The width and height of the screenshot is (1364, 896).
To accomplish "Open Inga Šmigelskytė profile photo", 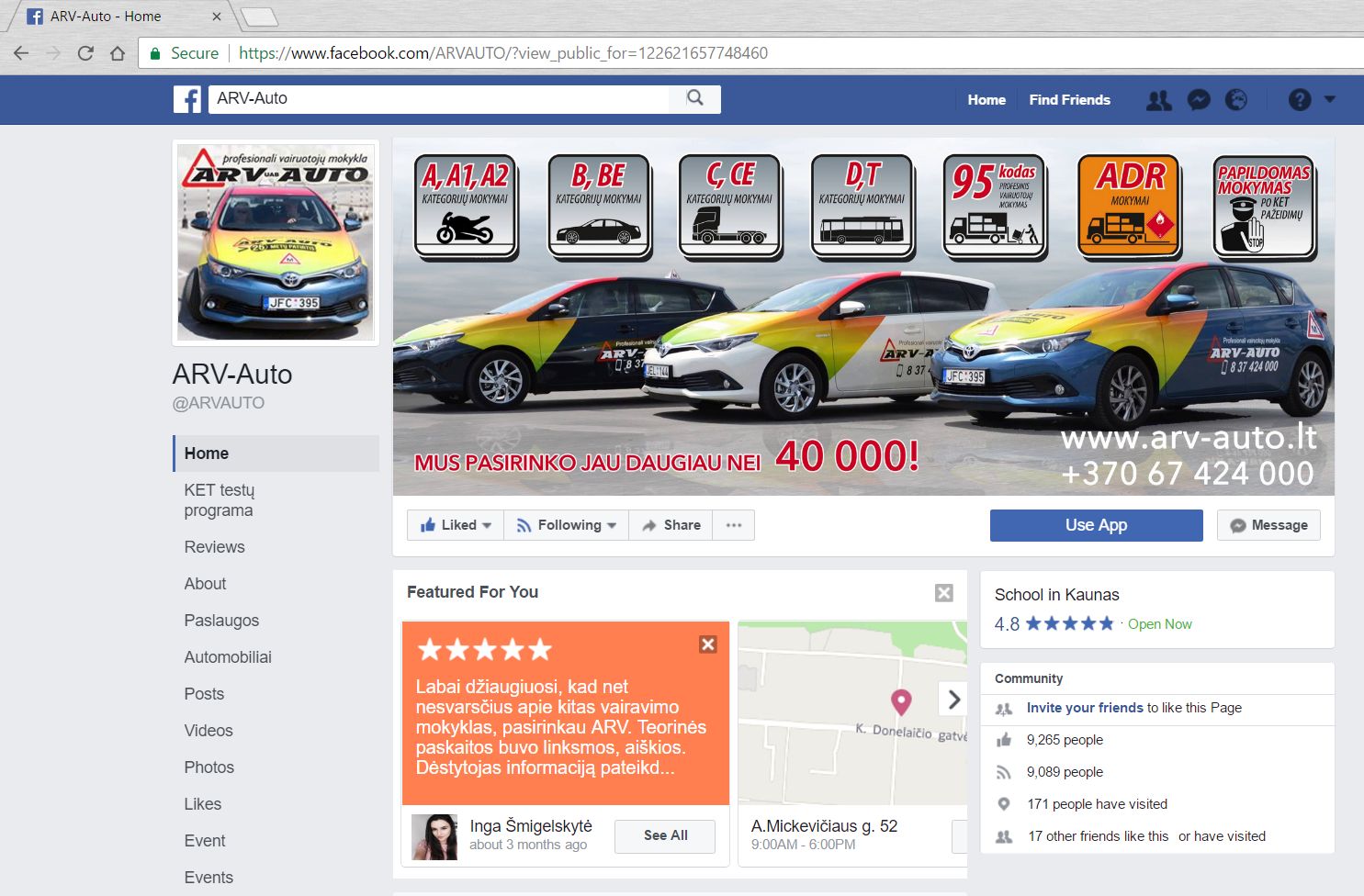I will pyautogui.click(x=434, y=837).
